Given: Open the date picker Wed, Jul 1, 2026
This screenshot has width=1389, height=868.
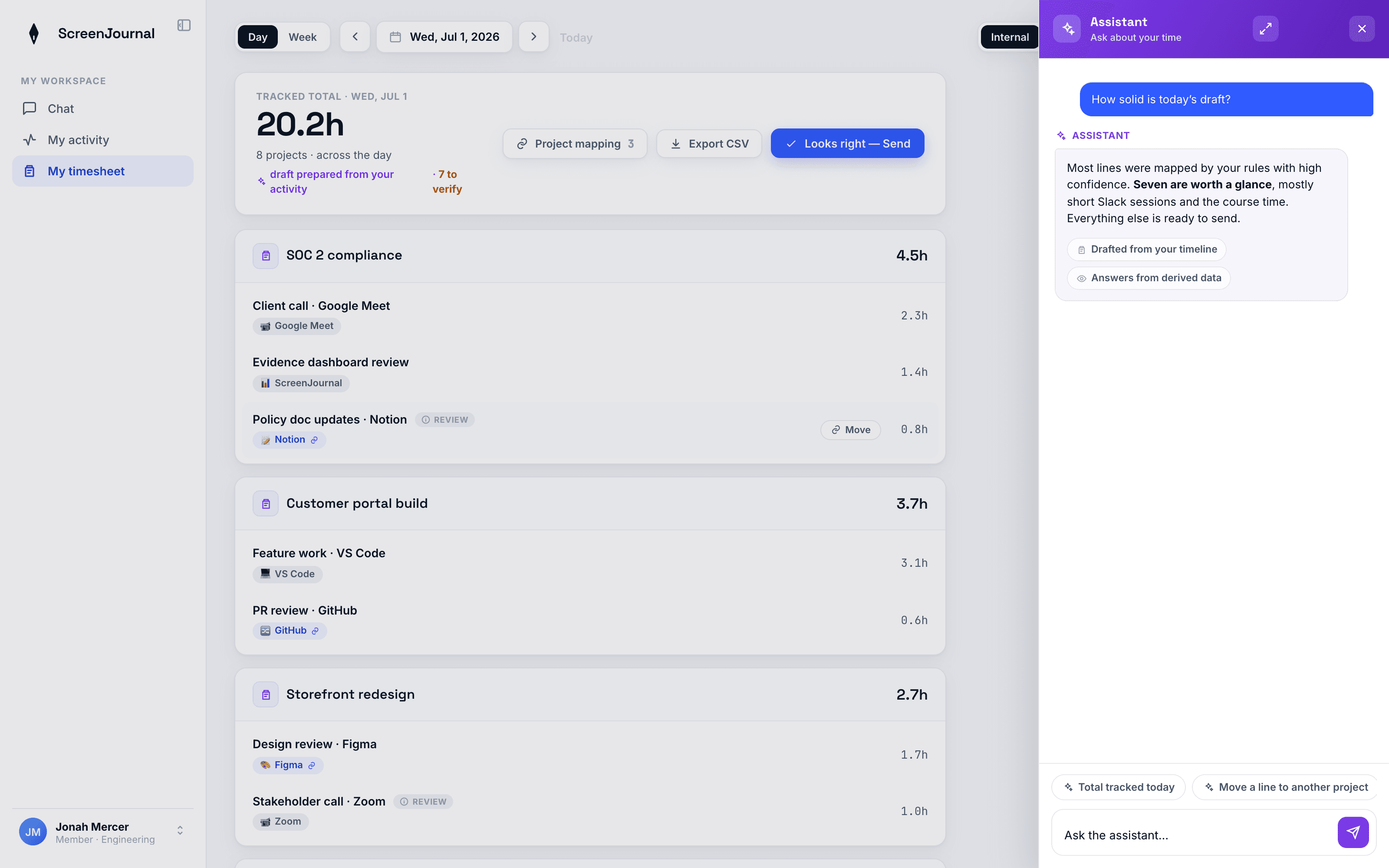Looking at the screenshot, I should pos(444,37).
